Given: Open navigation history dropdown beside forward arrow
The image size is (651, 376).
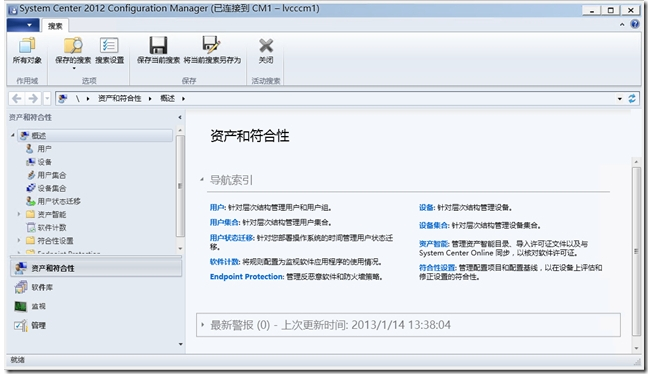Looking at the screenshot, I should [47, 98].
